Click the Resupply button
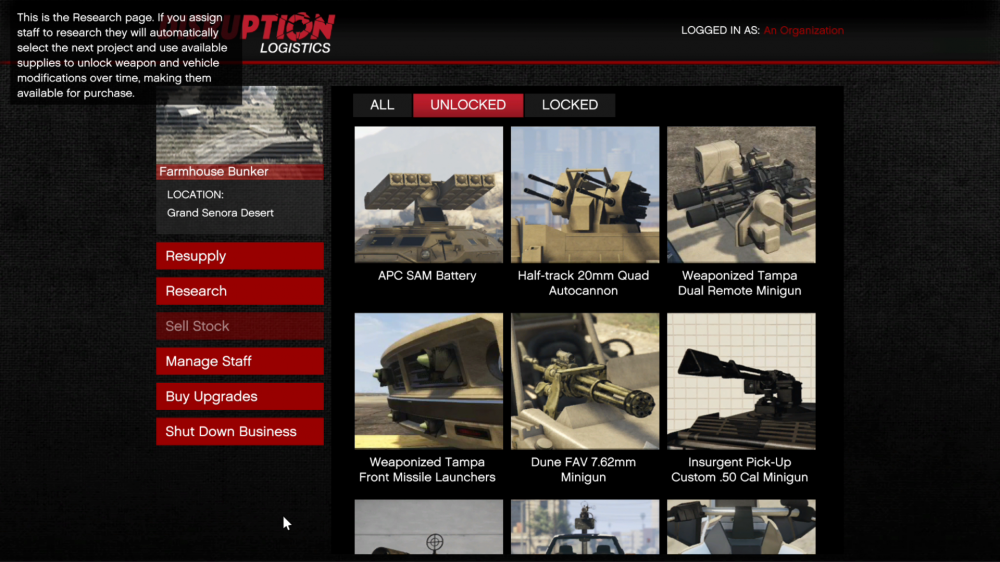Image resolution: width=1000 pixels, height=562 pixels. (x=240, y=256)
